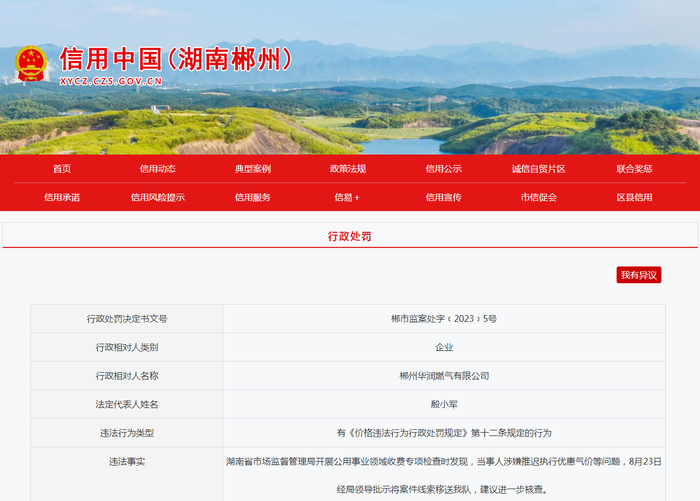Select the 价格违法行为行政处罚规定 violation type text
The height and width of the screenshot is (501, 700).
point(444,433)
